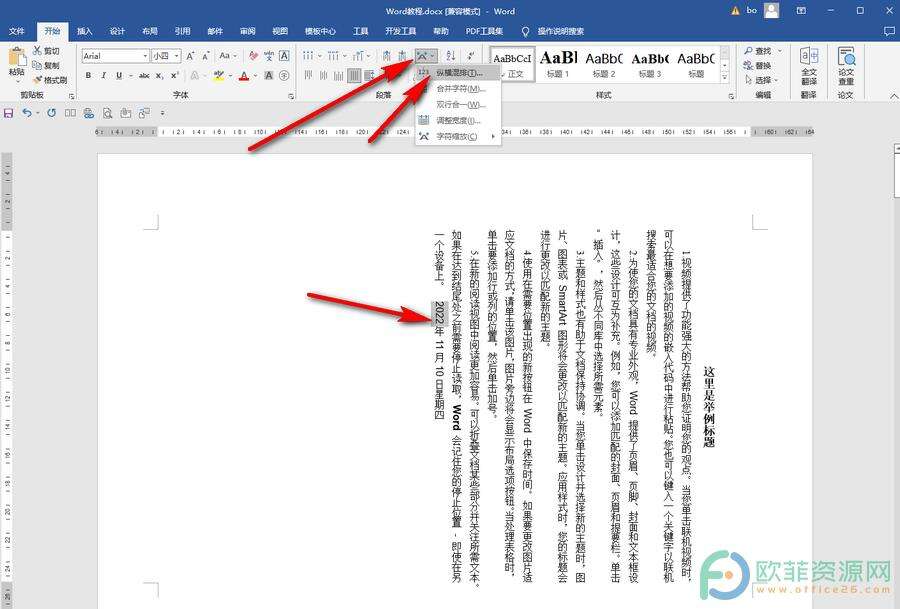Expand the styles gallery more arrow

pos(725,76)
